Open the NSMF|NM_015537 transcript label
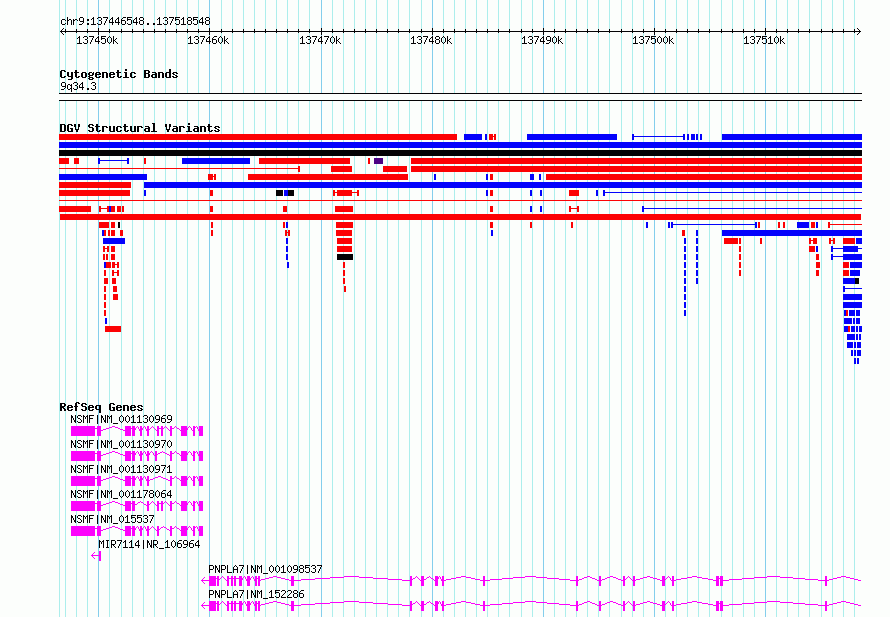Image resolution: width=890 pixels, height=617 pixels. pos(112,519)
